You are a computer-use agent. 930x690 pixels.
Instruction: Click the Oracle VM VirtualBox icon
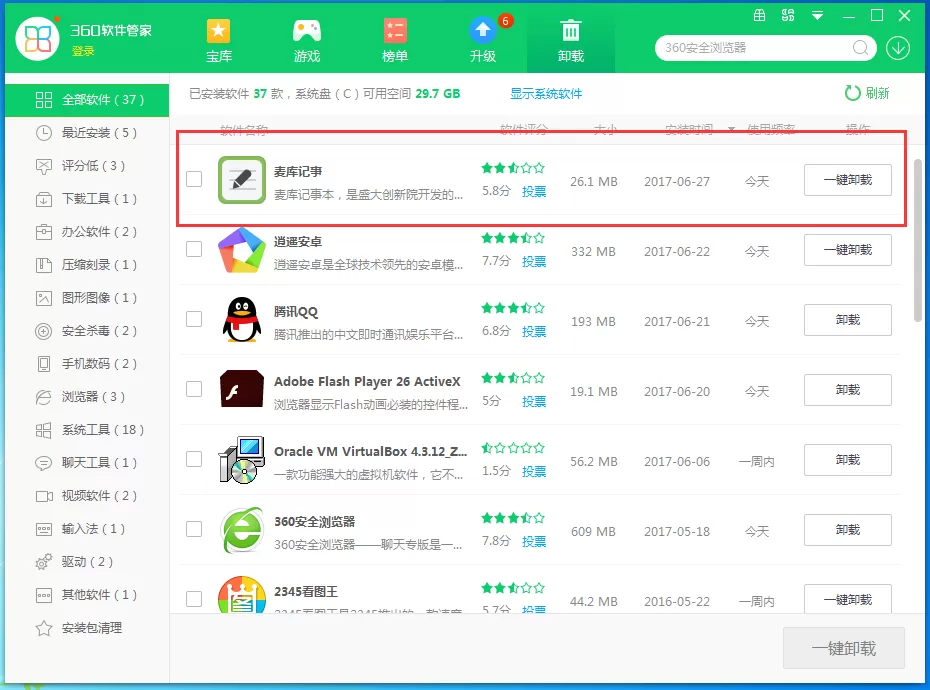click(x=241, y=460)
